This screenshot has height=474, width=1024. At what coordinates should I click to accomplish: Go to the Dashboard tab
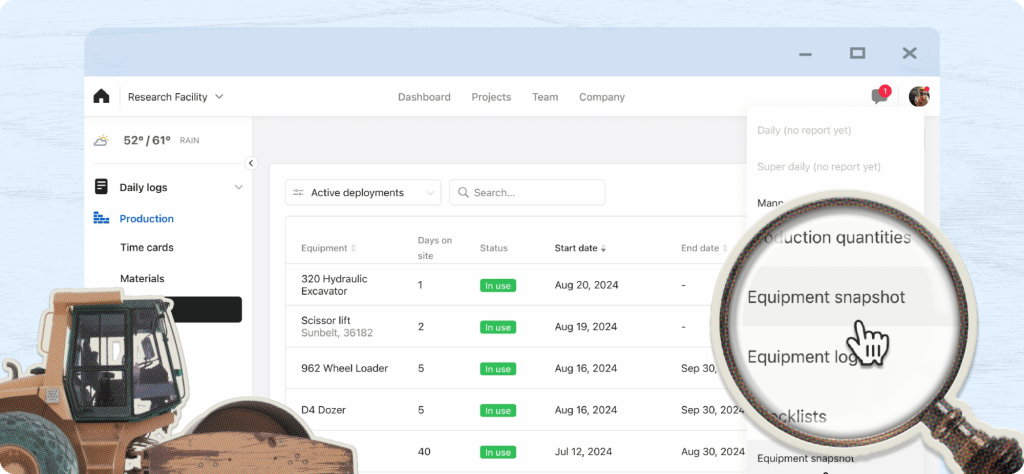click(424, 97)
